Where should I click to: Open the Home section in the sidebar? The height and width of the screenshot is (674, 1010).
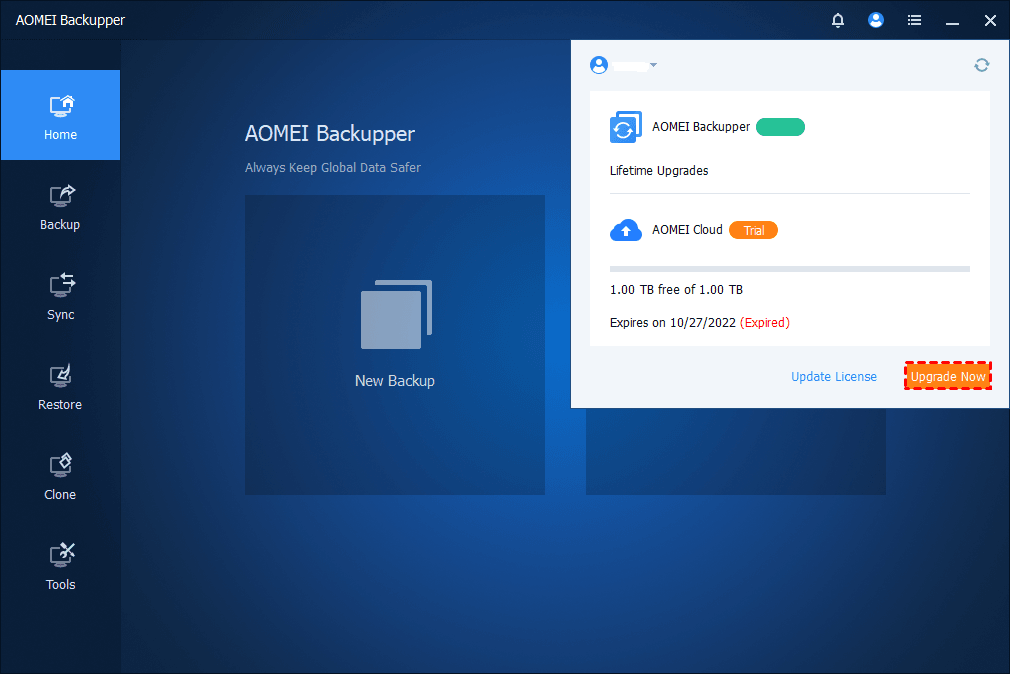pos(60,115)
